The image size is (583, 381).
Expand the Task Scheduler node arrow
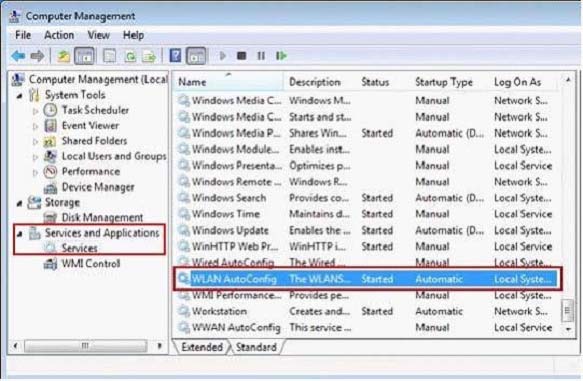coord(35,111)
